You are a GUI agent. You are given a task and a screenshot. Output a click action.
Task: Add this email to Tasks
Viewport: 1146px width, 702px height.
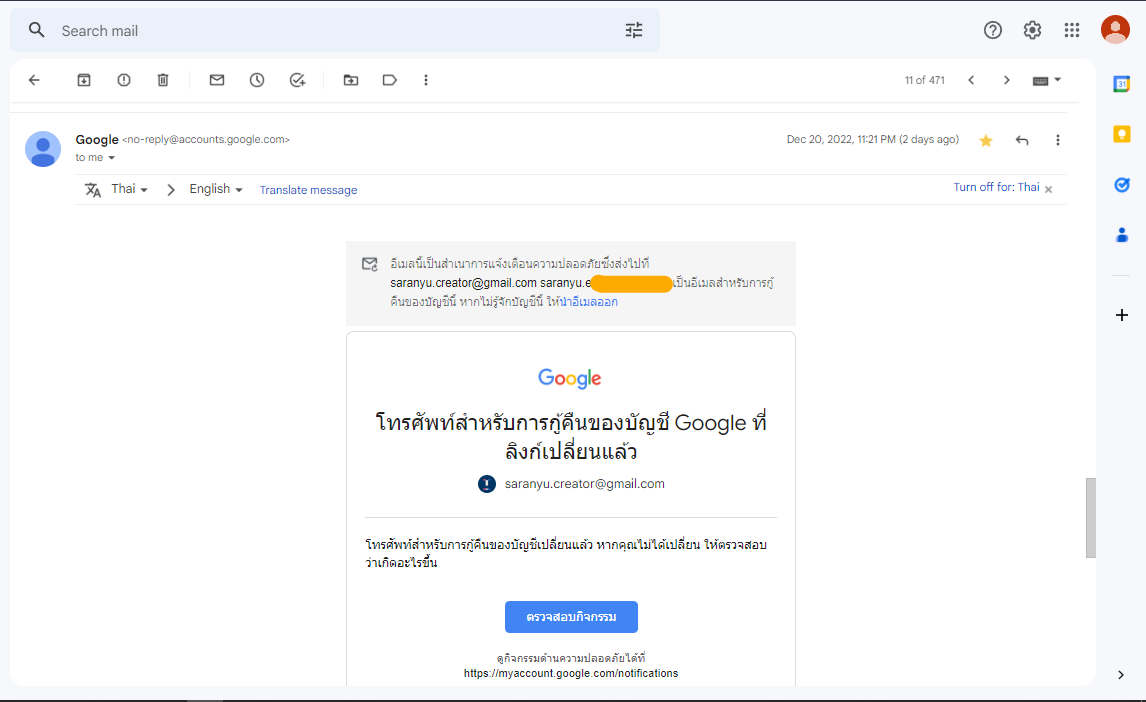[x=297, y=80]
